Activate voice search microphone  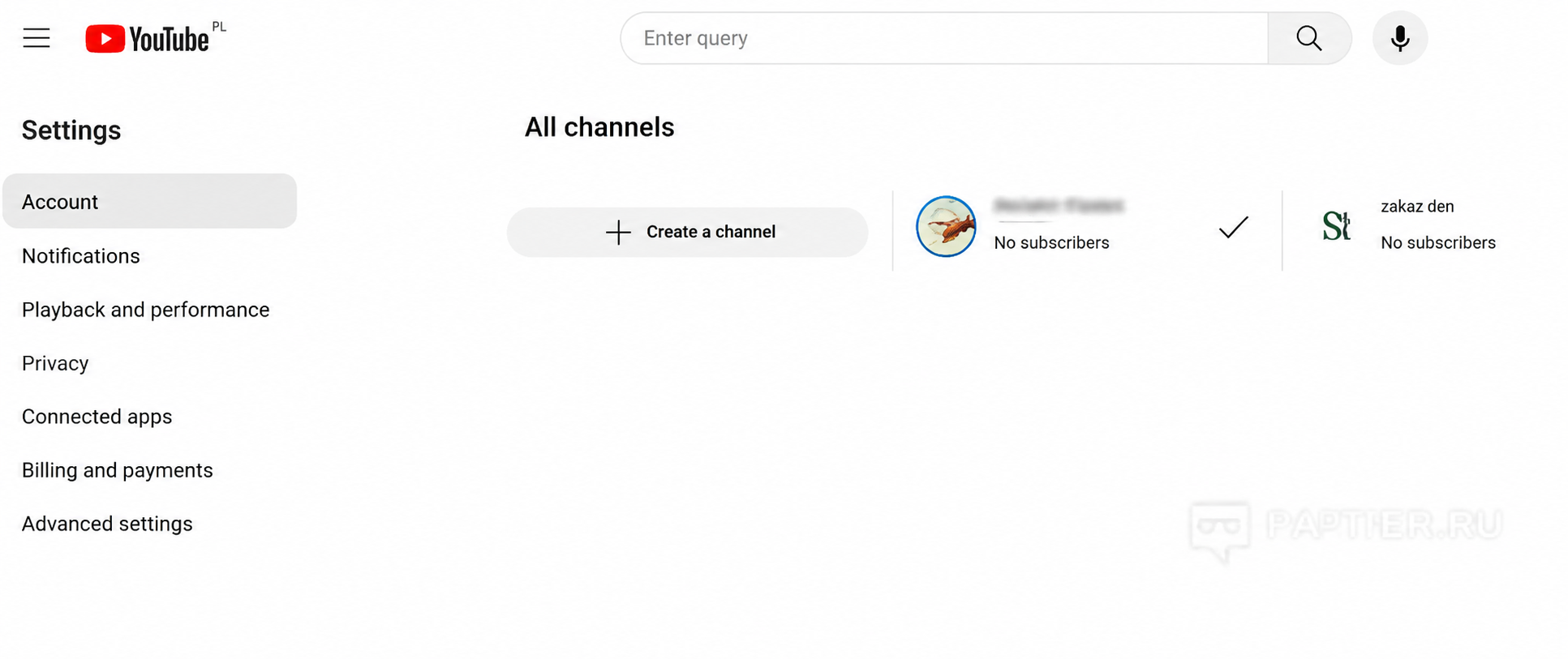click(1400, 38)
